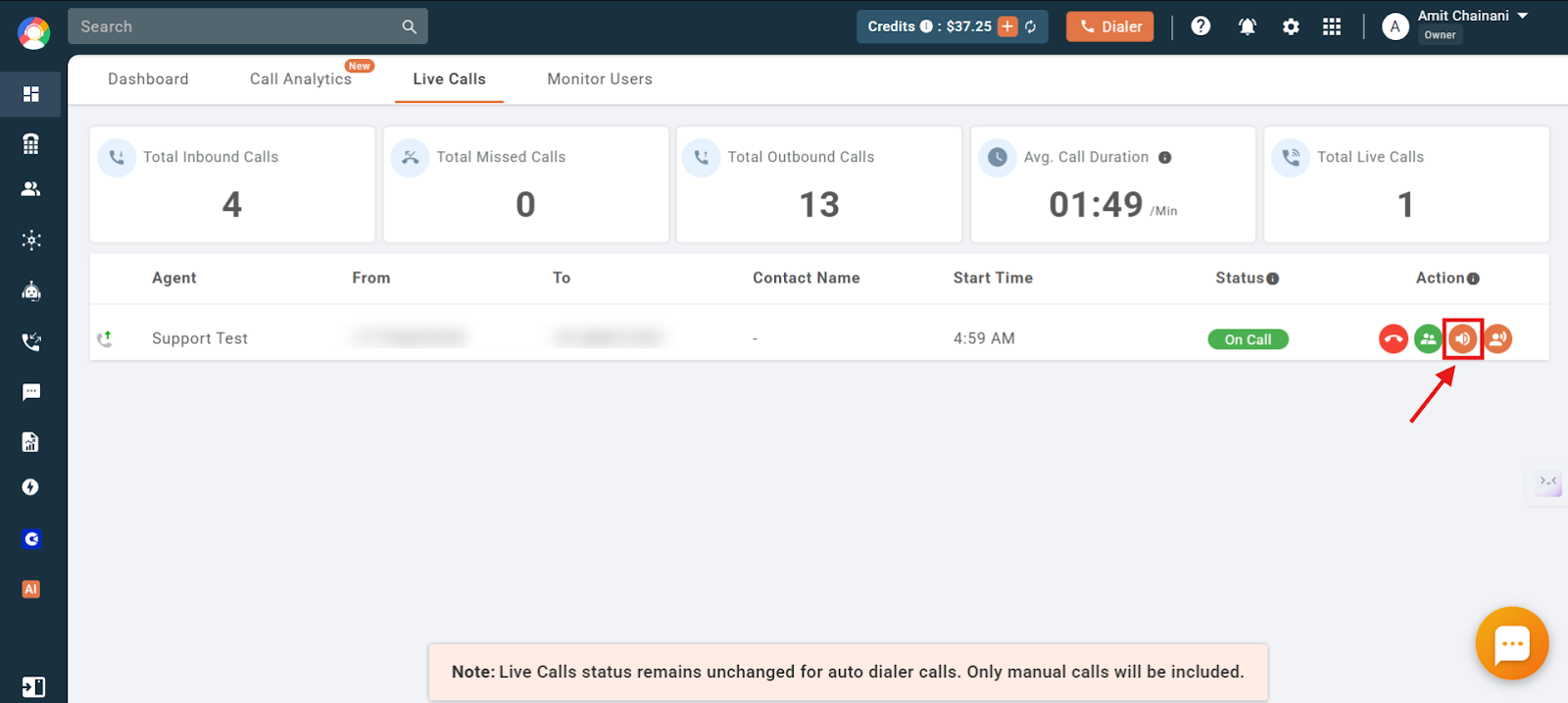Click the Agent column header
The height and width of the screenshot is (703, 1568).
pyautogui.click(x=174, y=278)
